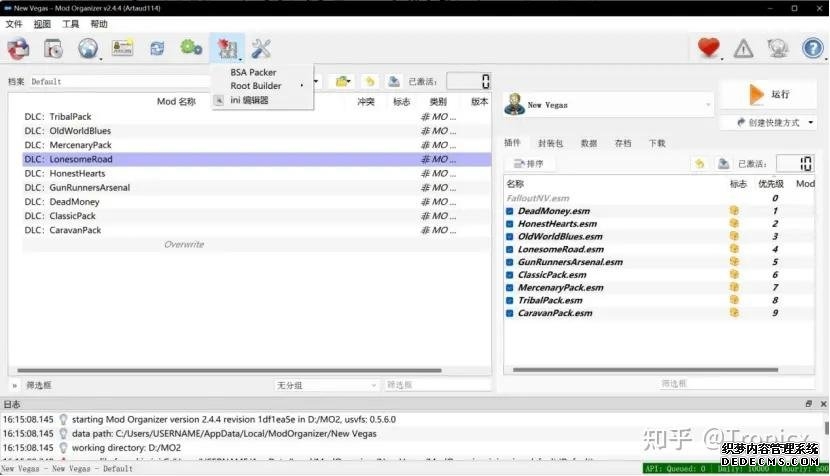The image size is (830, 476).
Task: Open the 无分组 grouping dropdown
Action: pos(328,385)
